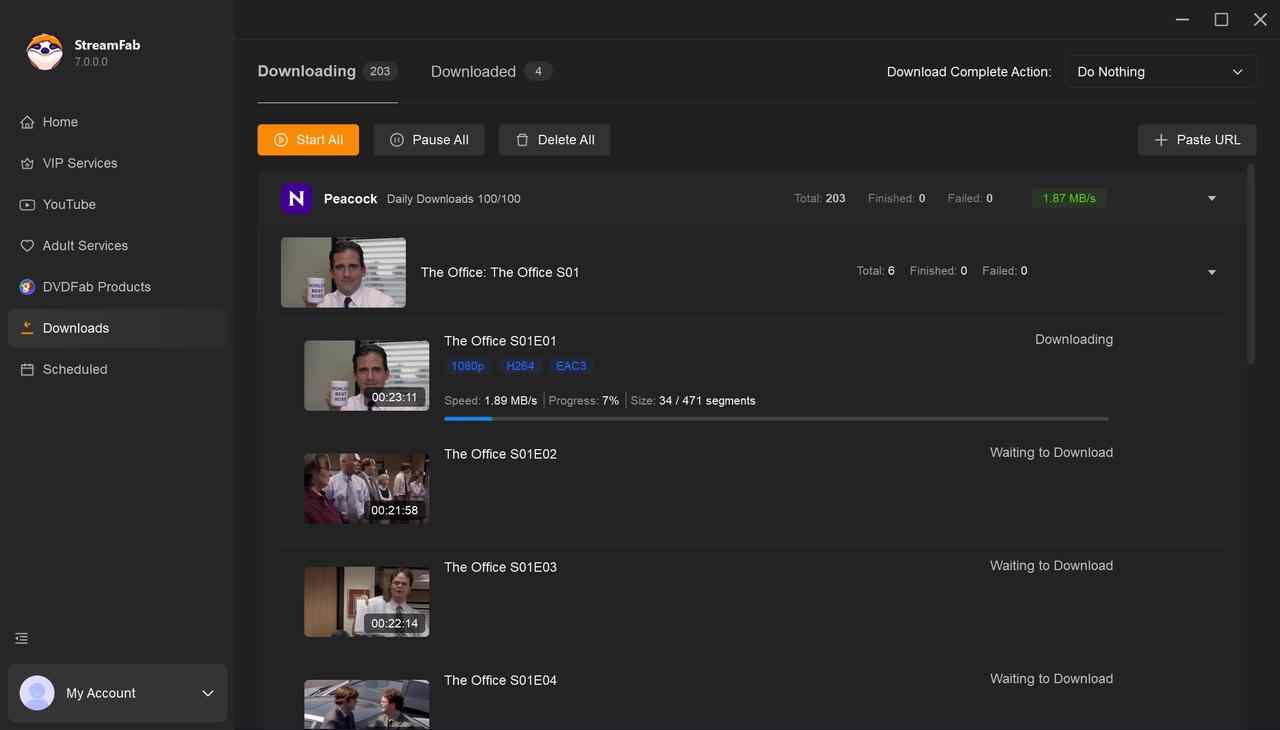Select the Downloading tab
Viewport: 1280px width, 730px height.
click(306, 70)
